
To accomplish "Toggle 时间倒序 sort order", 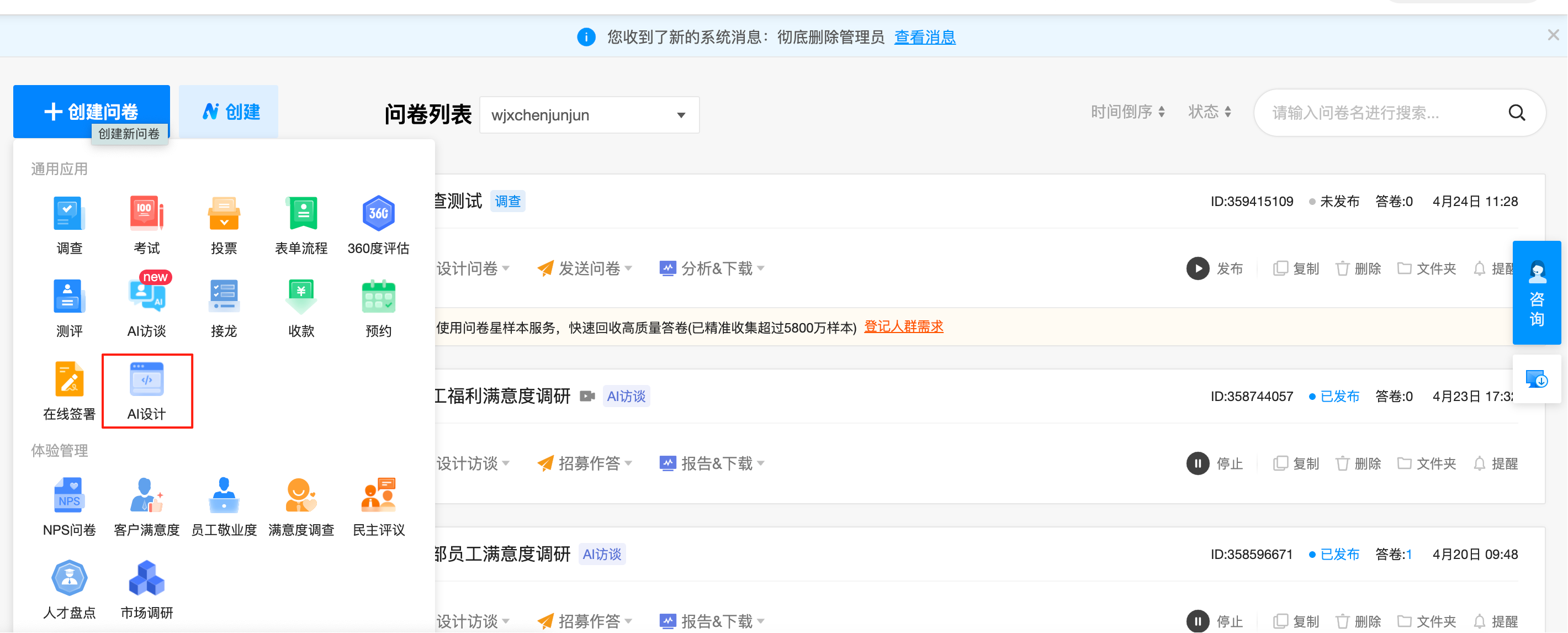I will pos(1127,112).
